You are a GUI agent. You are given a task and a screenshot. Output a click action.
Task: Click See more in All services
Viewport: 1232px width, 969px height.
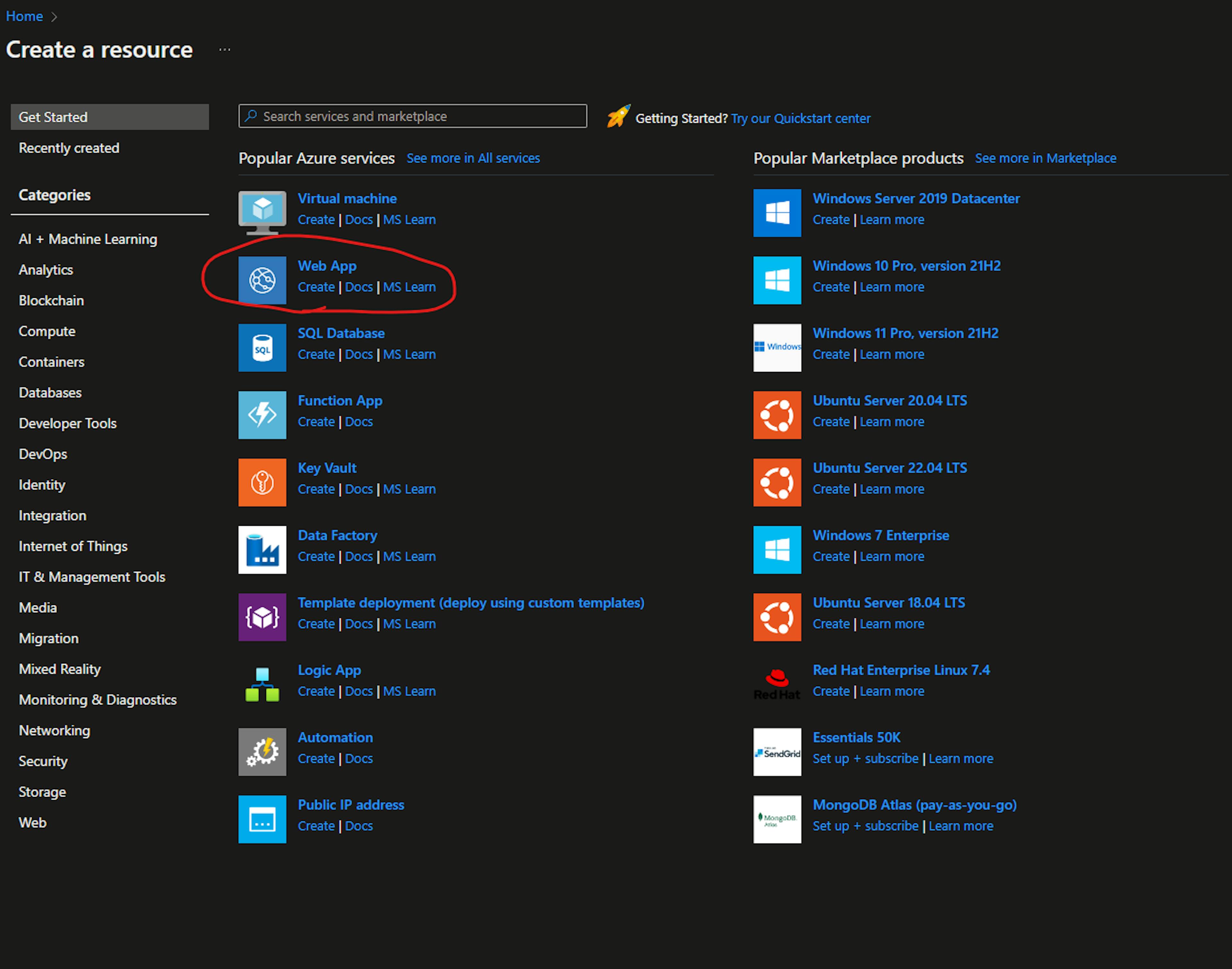tap(474, 158)
